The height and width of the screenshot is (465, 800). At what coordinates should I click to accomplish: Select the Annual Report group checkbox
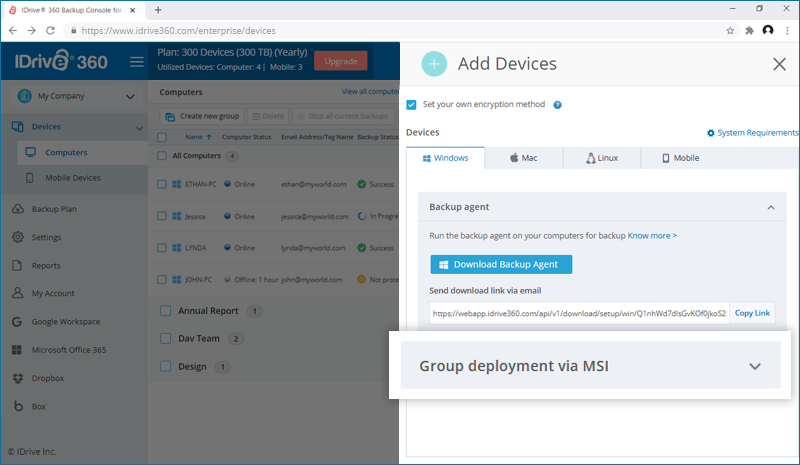coord(165,311)
